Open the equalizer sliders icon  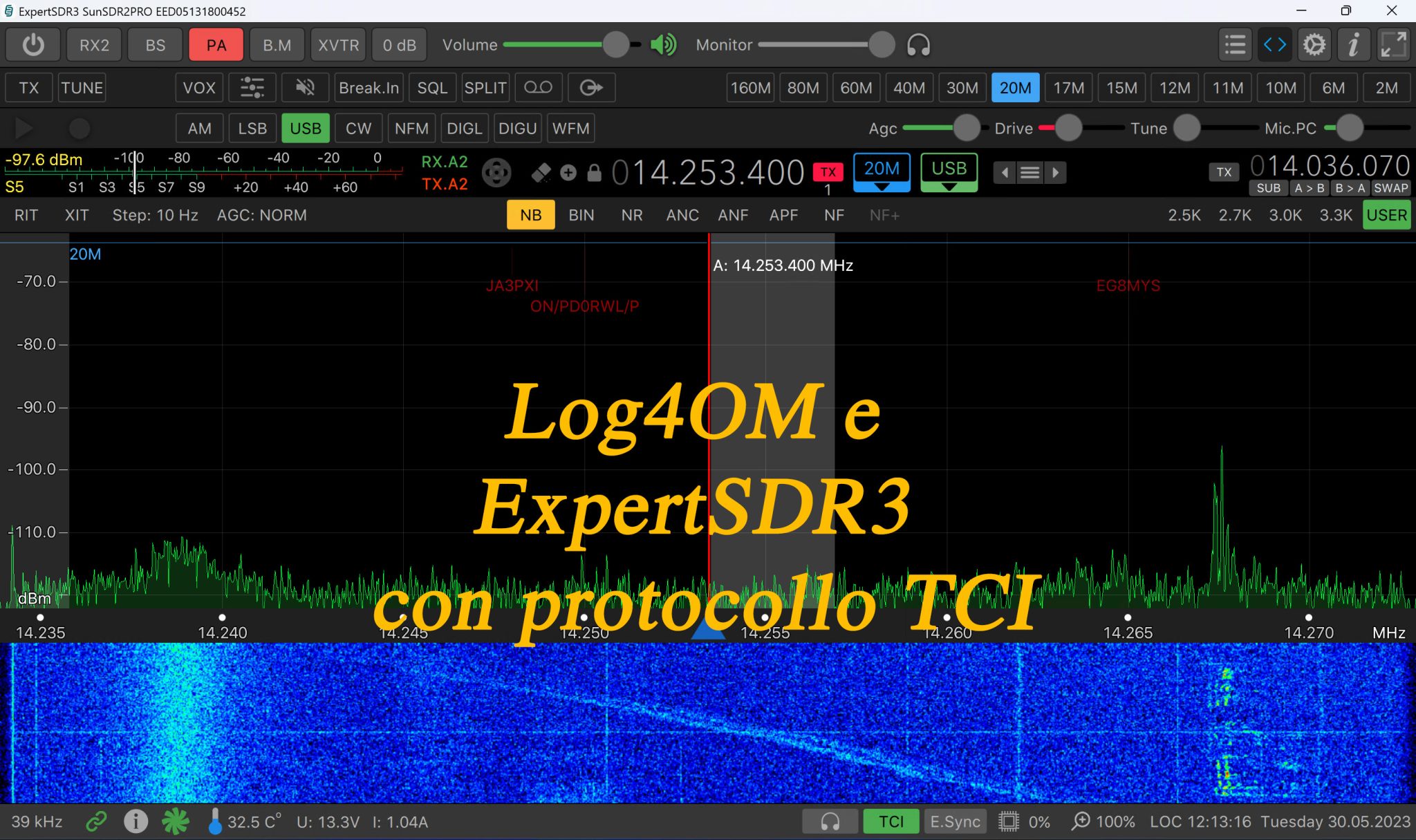(x=252, y=88)
